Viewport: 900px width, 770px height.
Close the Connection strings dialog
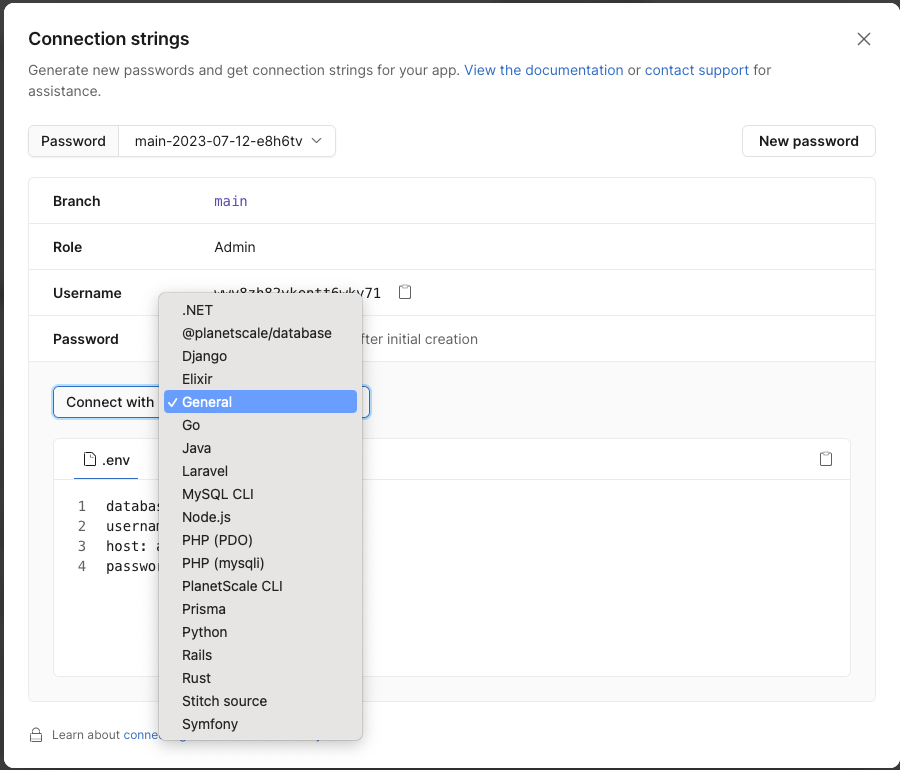coord(864,39)
